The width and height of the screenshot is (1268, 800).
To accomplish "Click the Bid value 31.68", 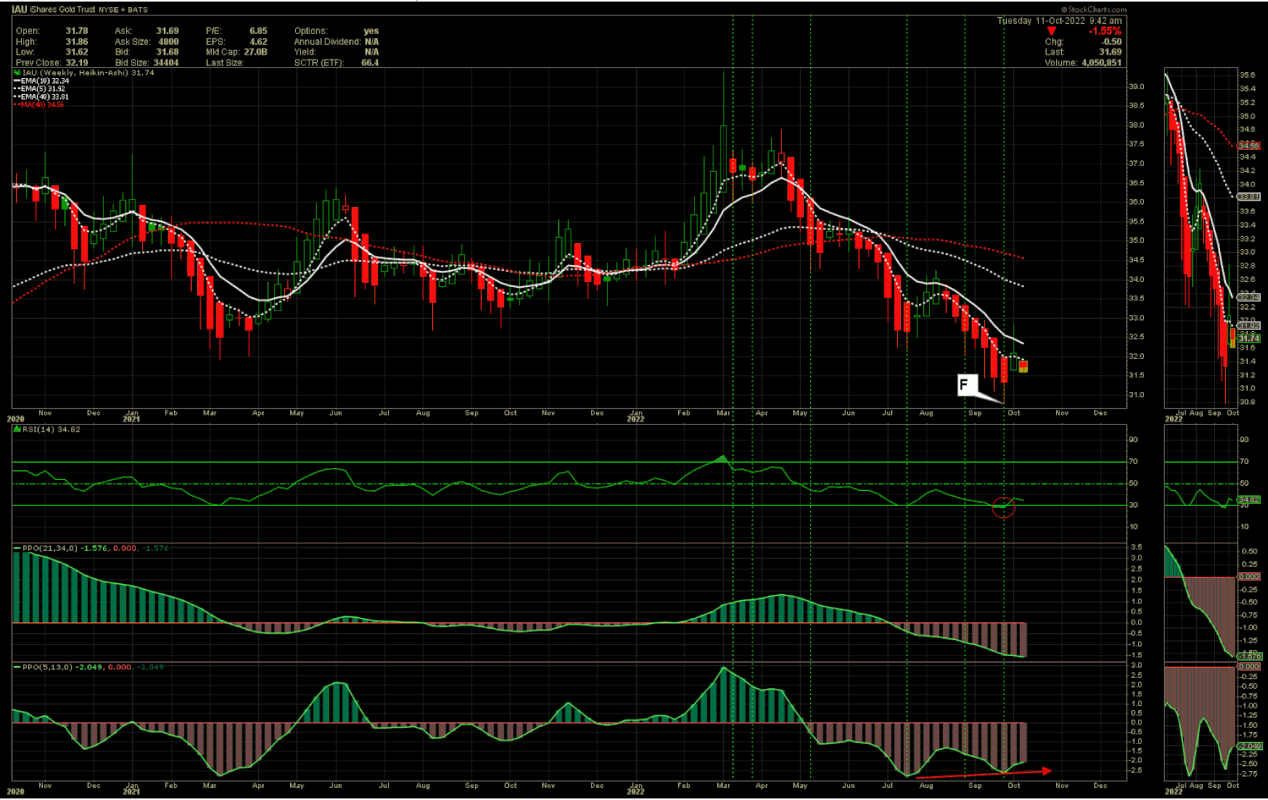I will pyautogui.click(x=168, y=52).
